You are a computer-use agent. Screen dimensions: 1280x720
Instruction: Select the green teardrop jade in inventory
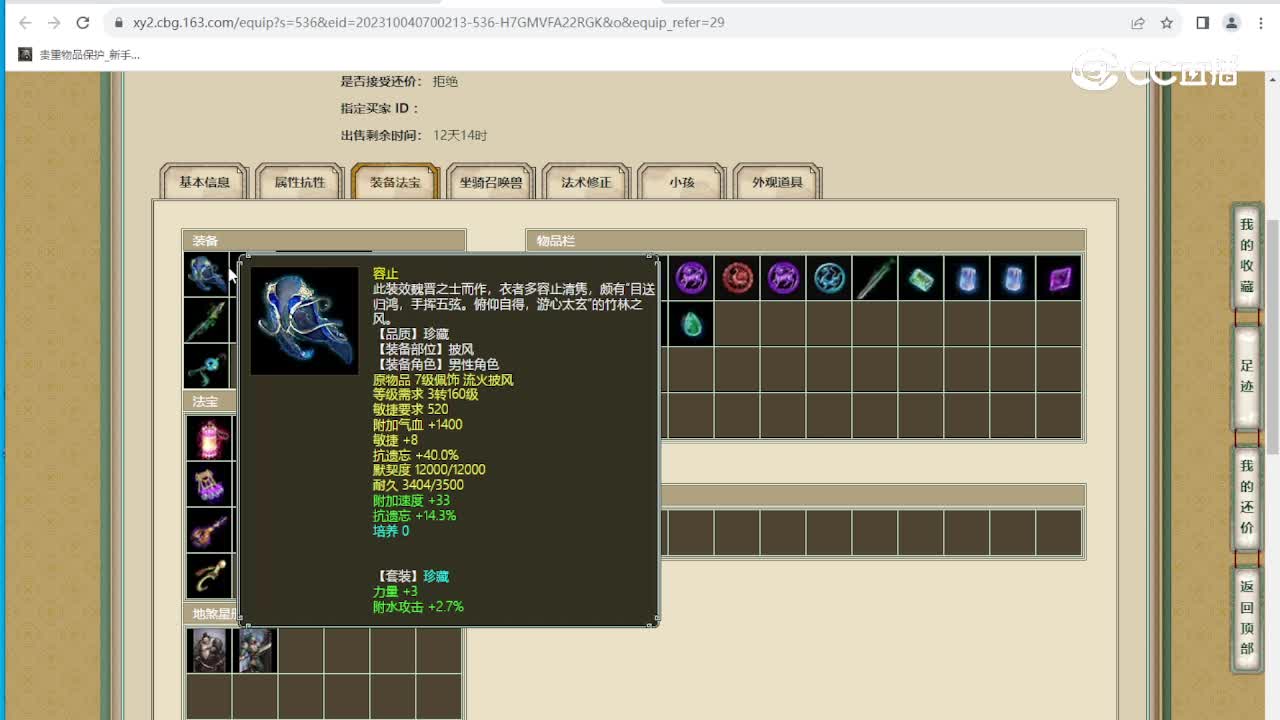[691, 324]
